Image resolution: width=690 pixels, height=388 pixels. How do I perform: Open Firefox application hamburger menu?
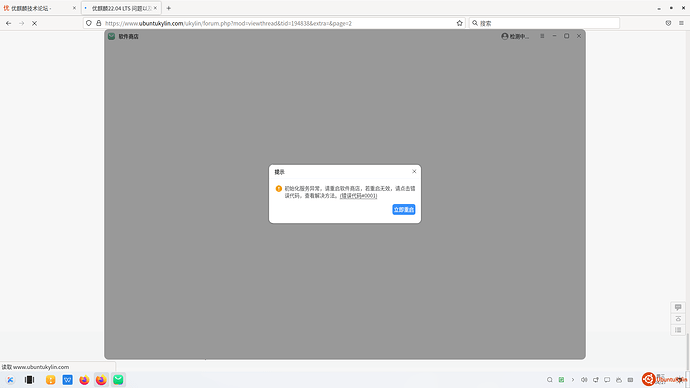coord(681,23)
